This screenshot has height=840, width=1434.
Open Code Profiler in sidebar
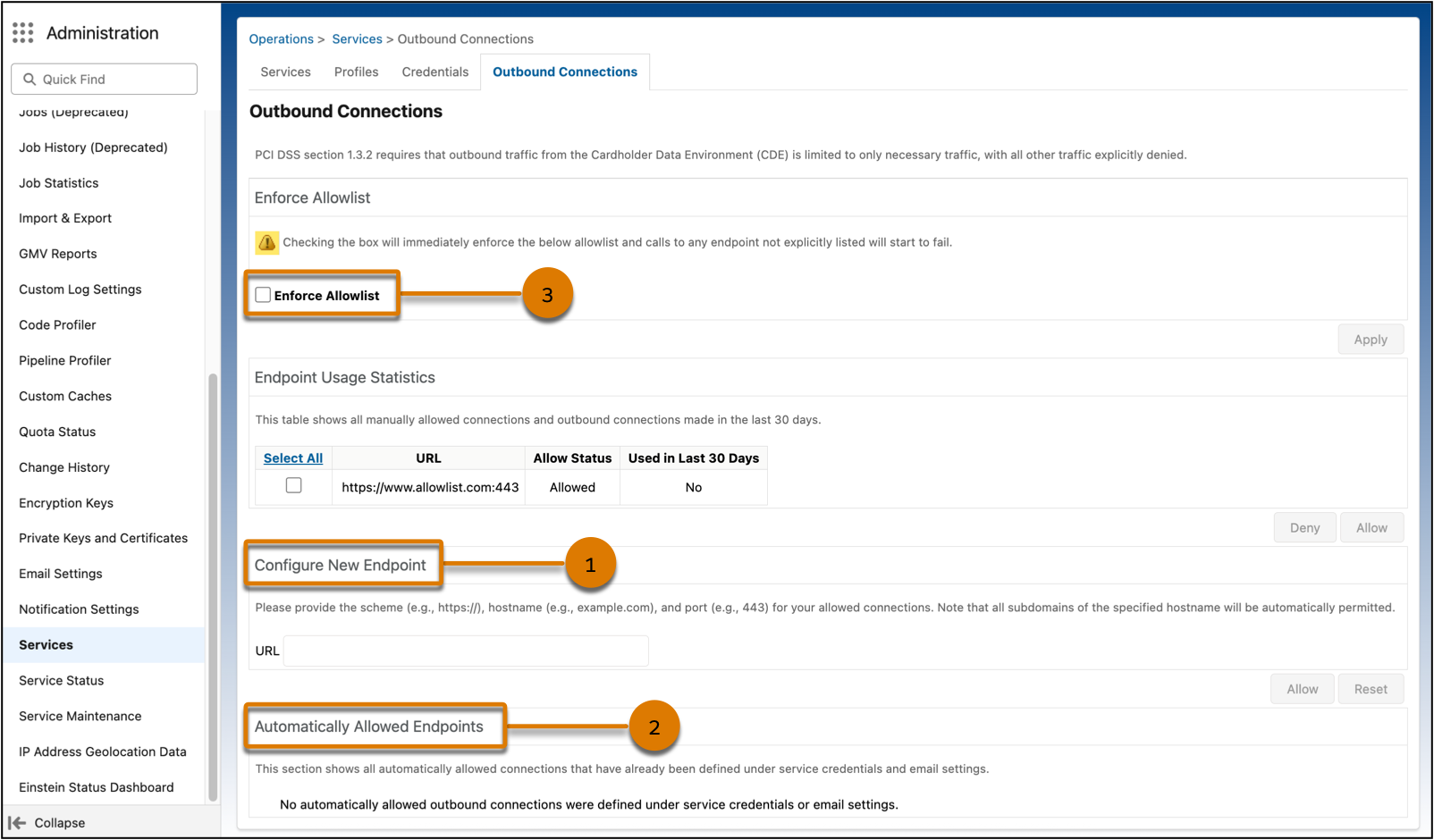57,325
